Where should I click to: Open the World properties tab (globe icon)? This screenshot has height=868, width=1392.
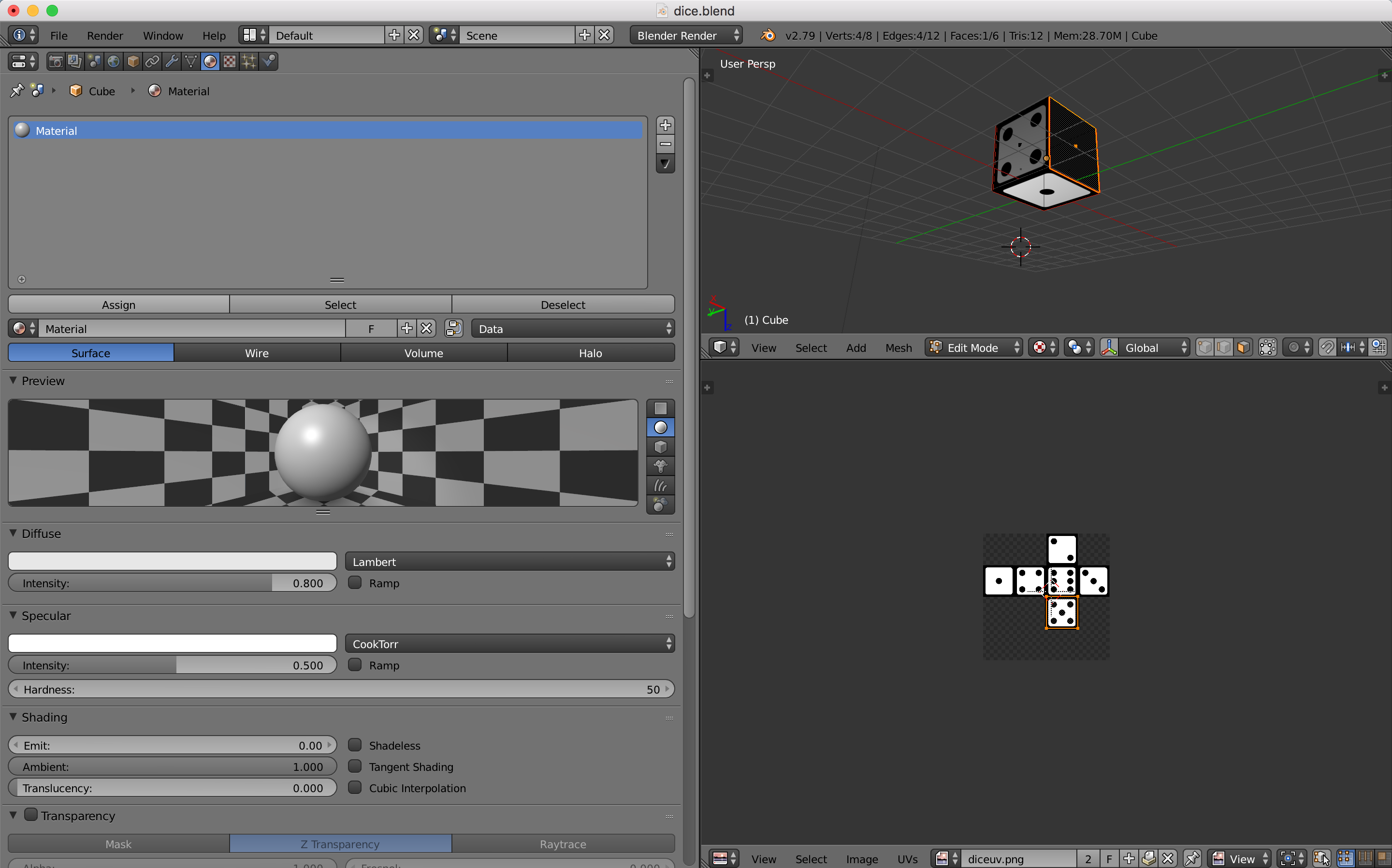click(x=114, y=61)
